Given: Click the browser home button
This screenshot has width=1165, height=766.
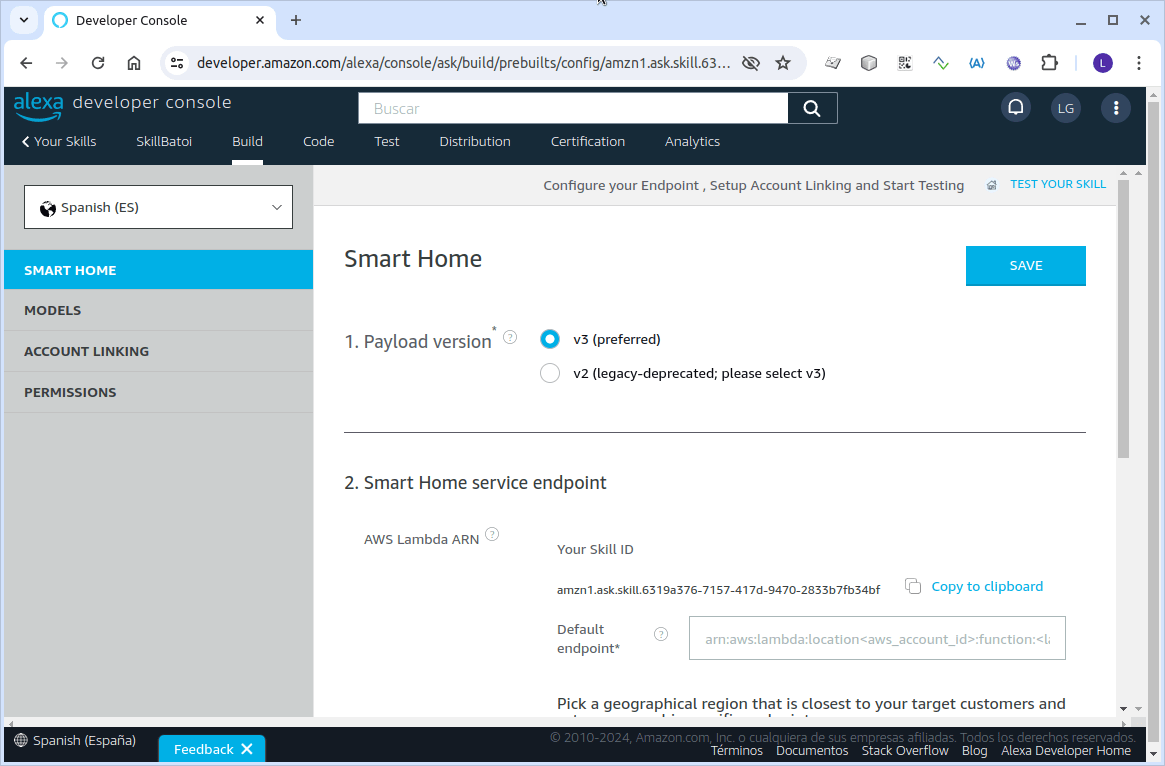Looking at the screenshot, I should click(134, 63).
